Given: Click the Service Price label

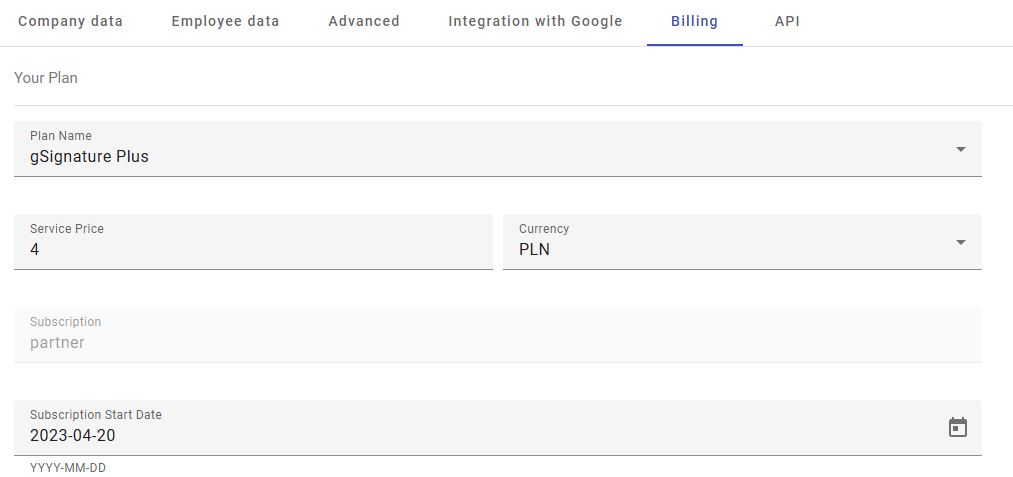Looking at the screenshot, I should coord(67,229).
